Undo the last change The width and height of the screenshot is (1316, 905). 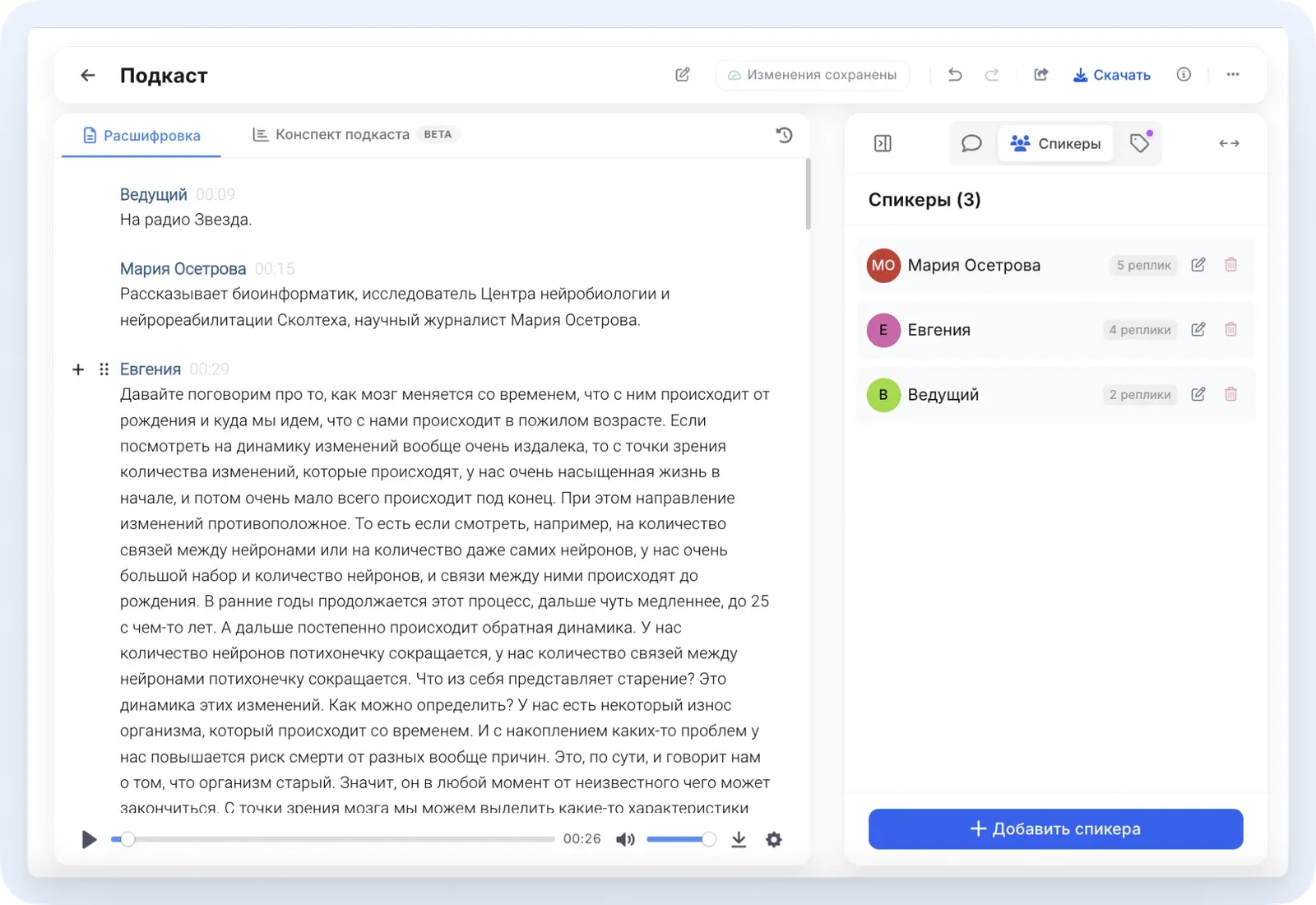(x=955, y=75)
